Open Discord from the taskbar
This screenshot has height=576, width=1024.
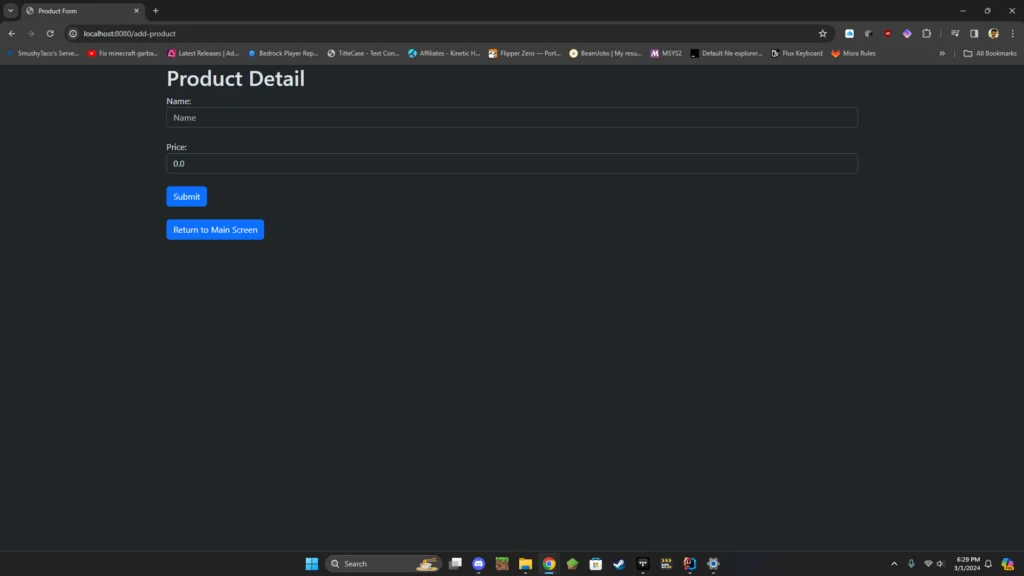pyautogui.click(x=479, y=564)
